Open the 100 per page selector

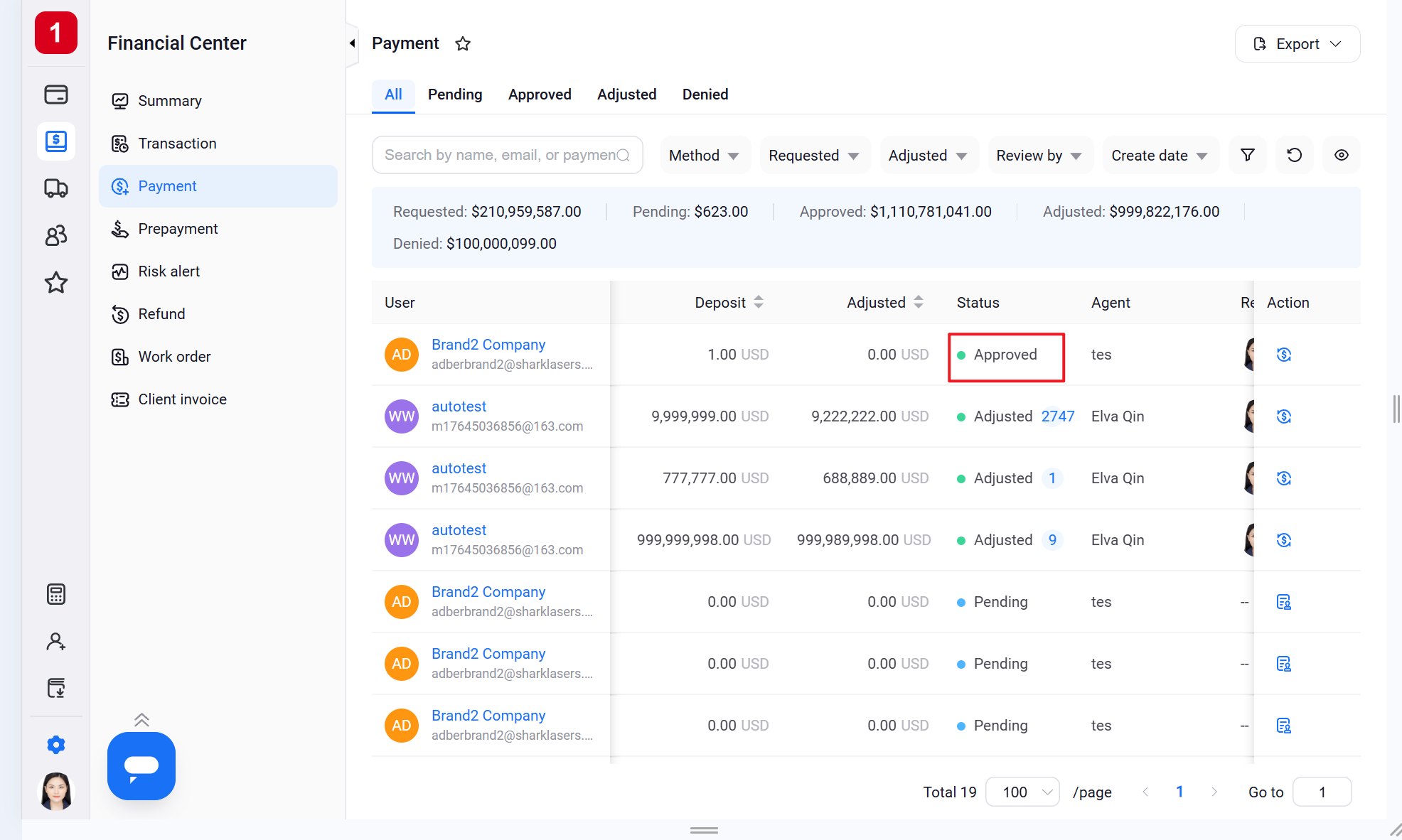pos(1023,792)
